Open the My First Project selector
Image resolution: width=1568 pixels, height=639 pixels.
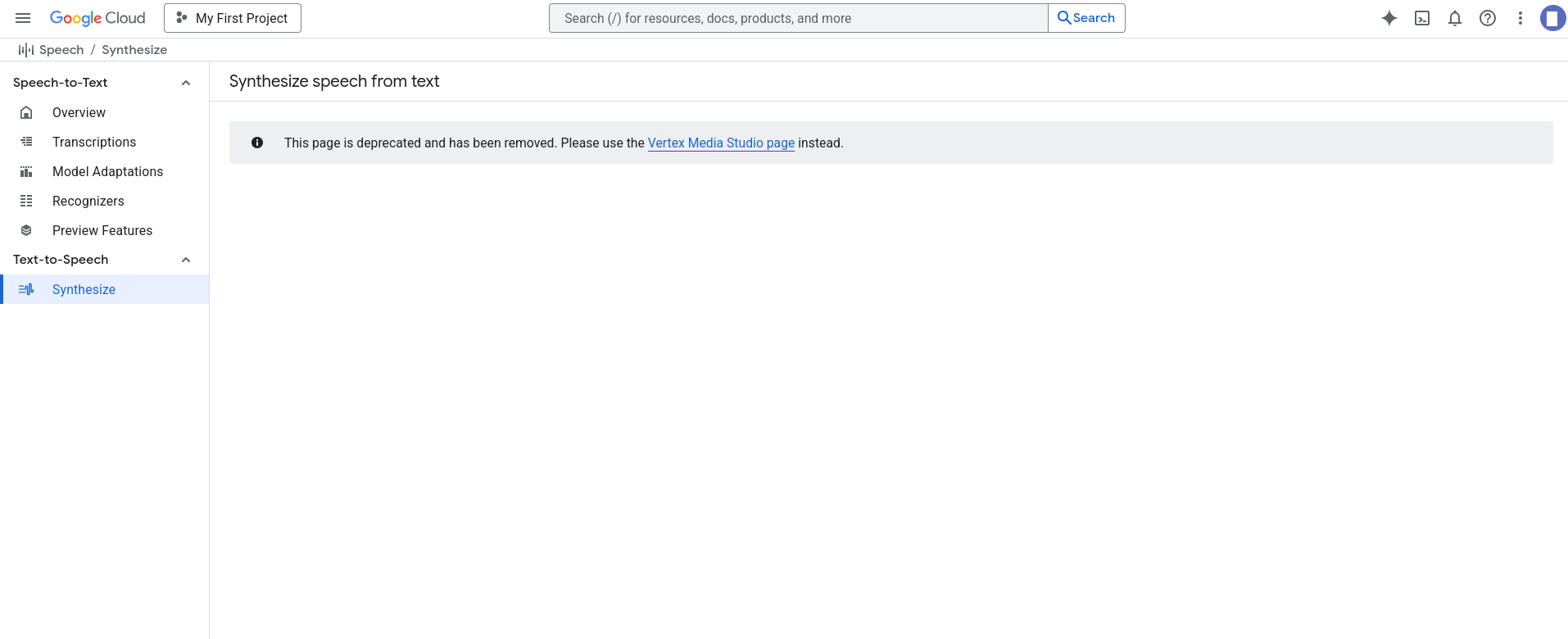click(x=233, y=18)
